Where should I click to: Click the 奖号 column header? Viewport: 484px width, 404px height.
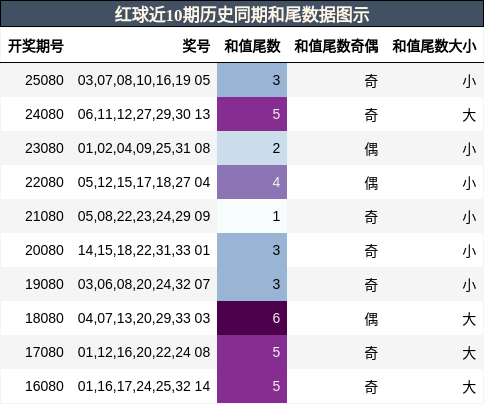point(196,46)
